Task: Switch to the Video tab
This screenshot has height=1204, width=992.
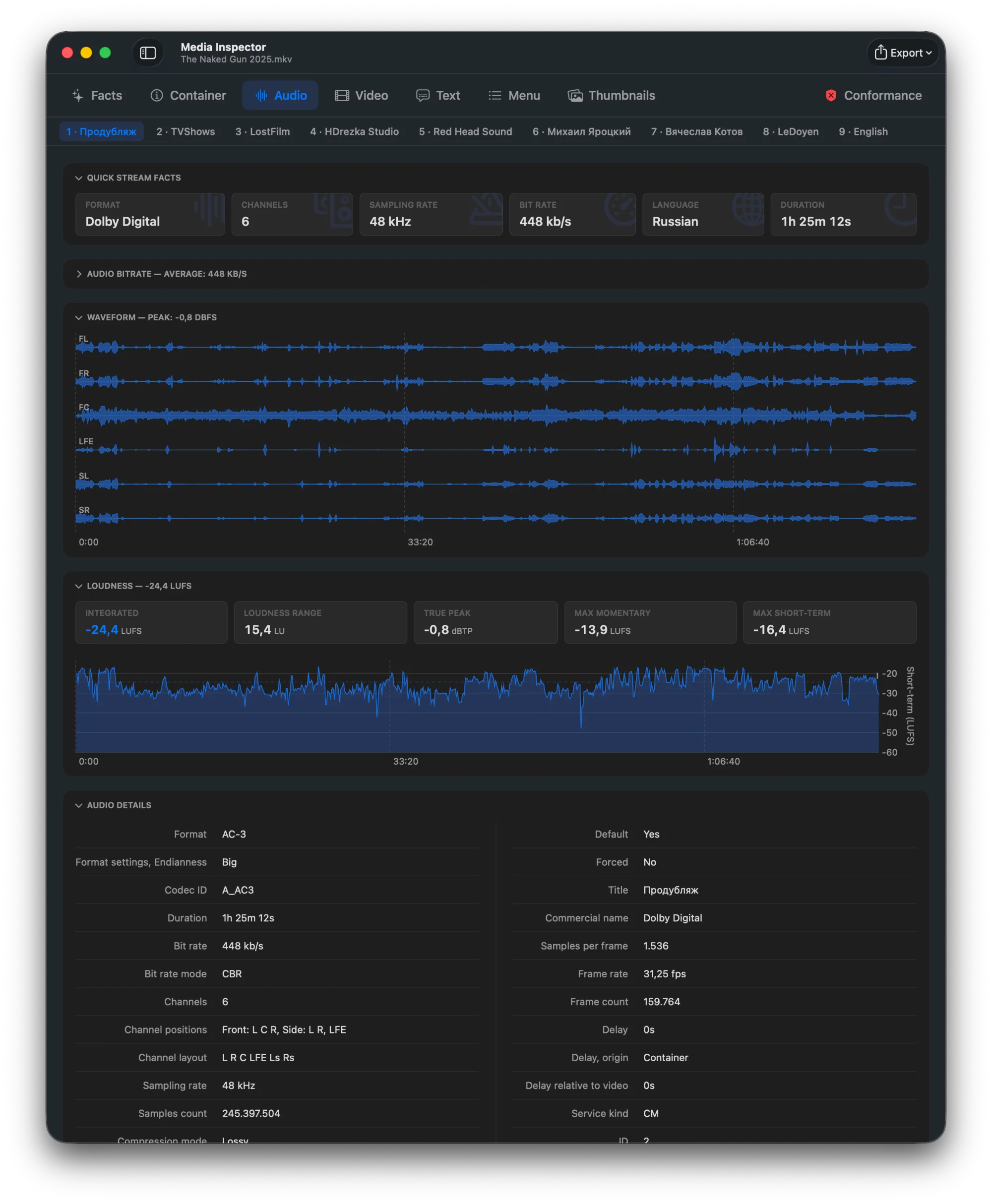Action: 361,95
